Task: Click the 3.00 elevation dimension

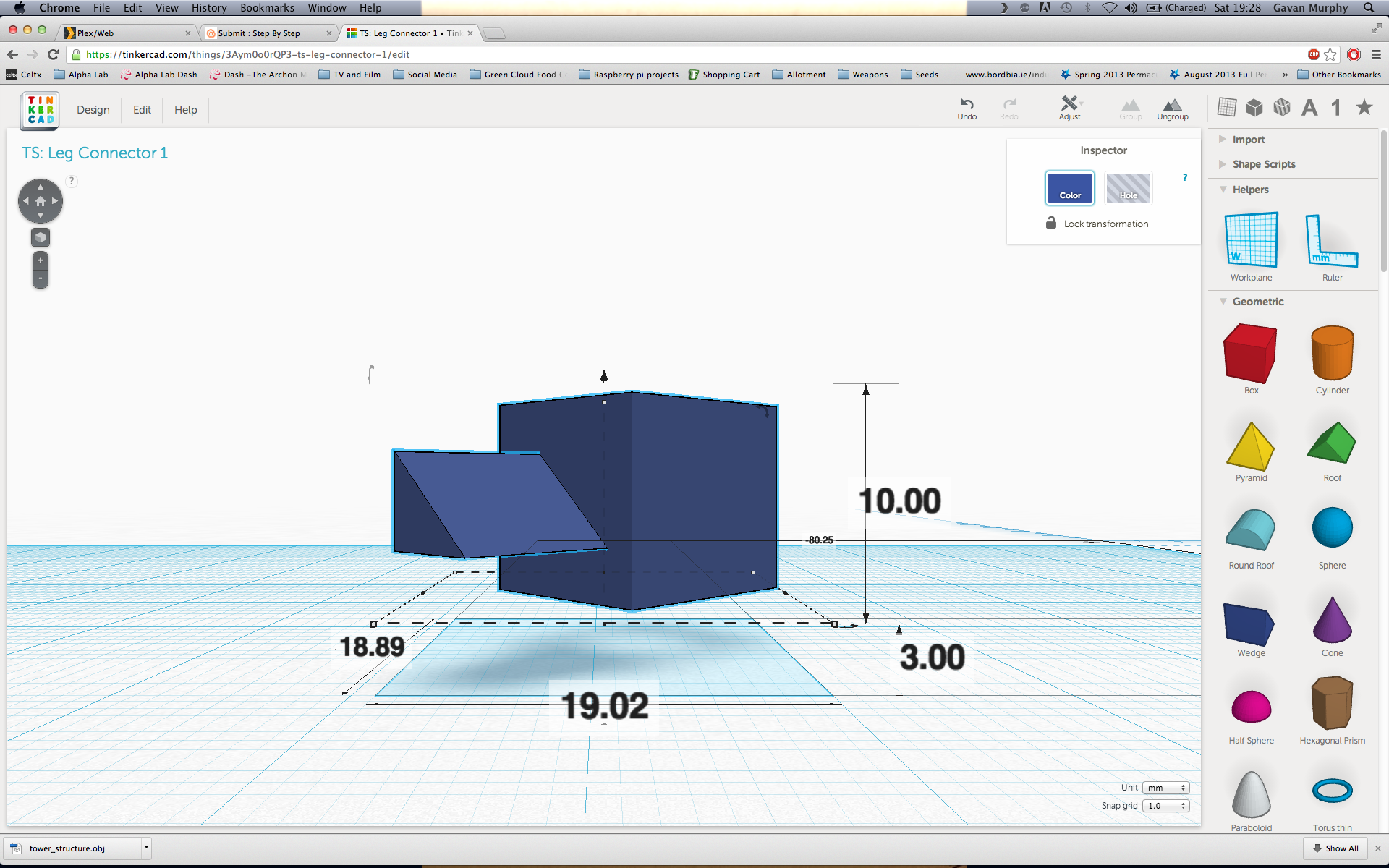Action: [x=932, y=657]
